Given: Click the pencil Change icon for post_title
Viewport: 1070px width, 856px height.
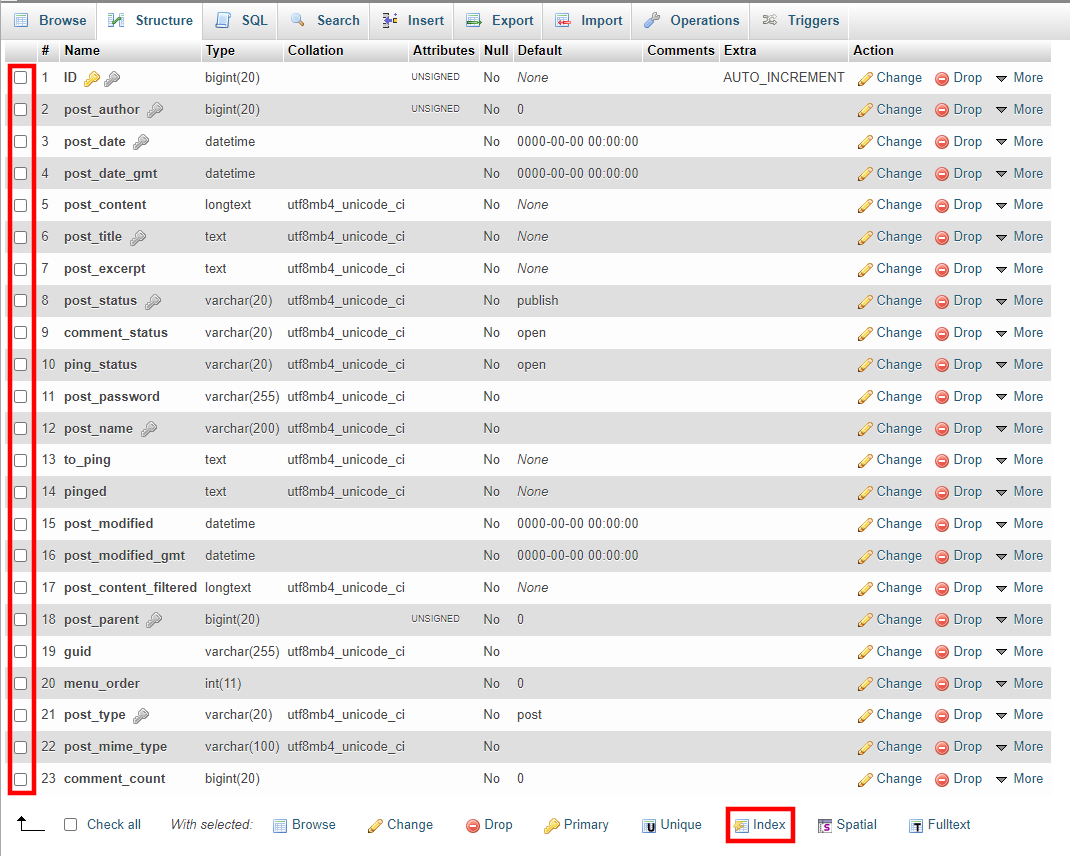Looking at the screenshot, I should click(x=864, y=236).
